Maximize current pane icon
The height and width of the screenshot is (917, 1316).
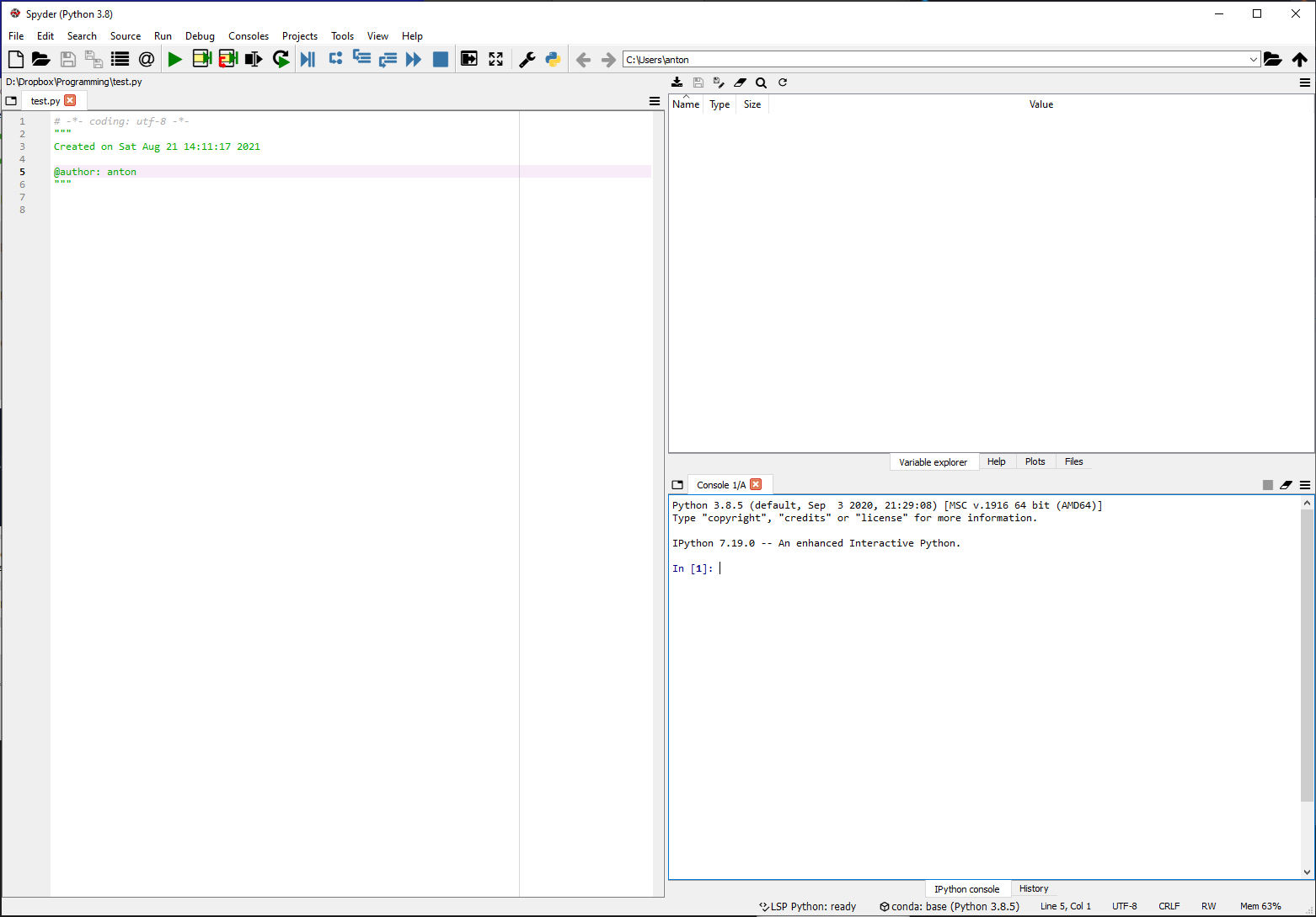pyautogui.click(x=469, y=59)
